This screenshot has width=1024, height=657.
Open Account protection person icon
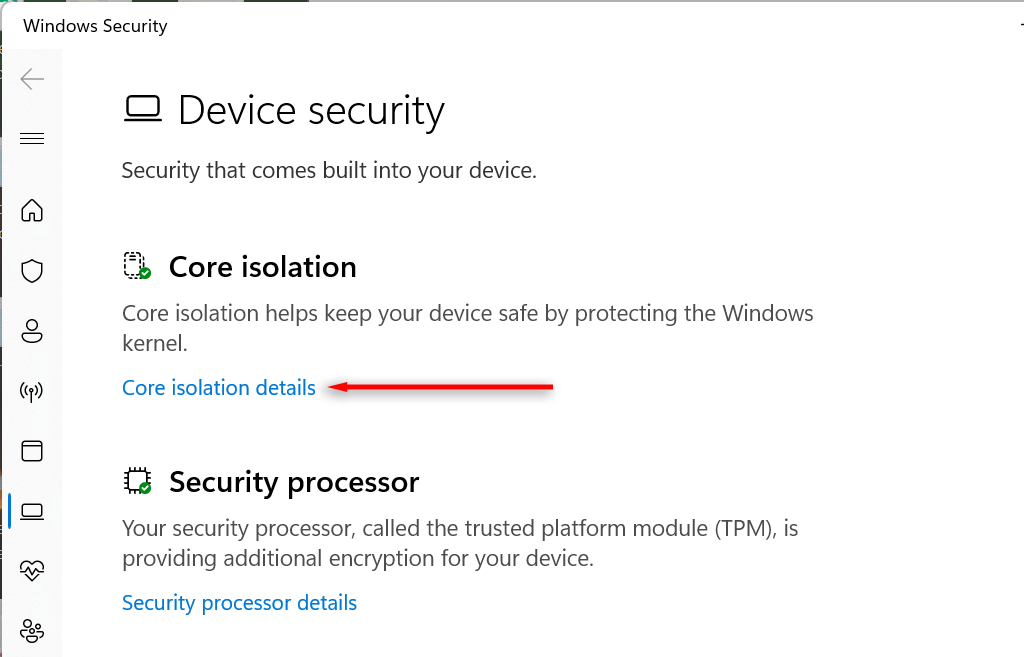[32, 331]
